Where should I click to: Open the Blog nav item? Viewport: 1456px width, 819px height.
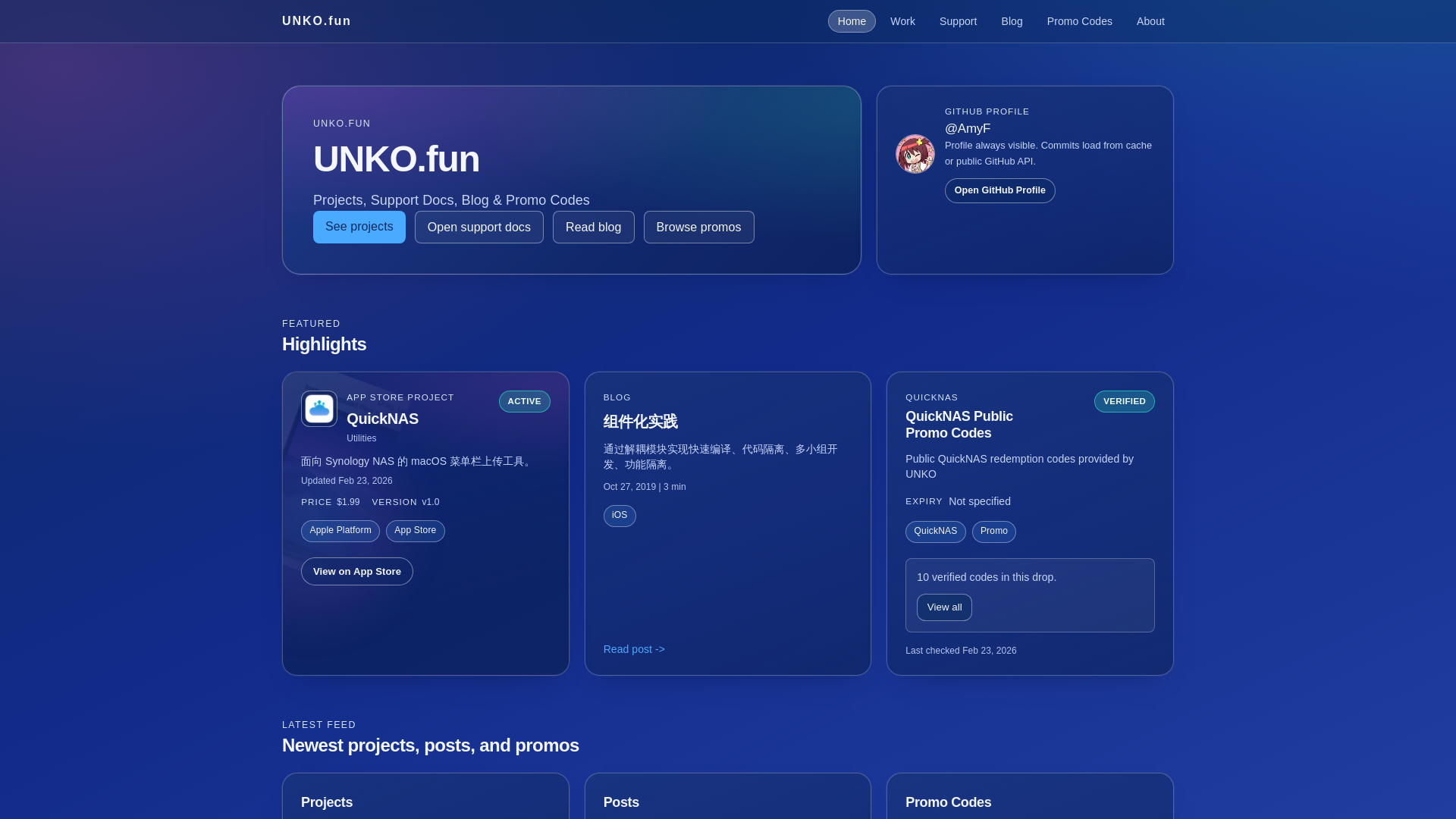[x=1012, y=21]
